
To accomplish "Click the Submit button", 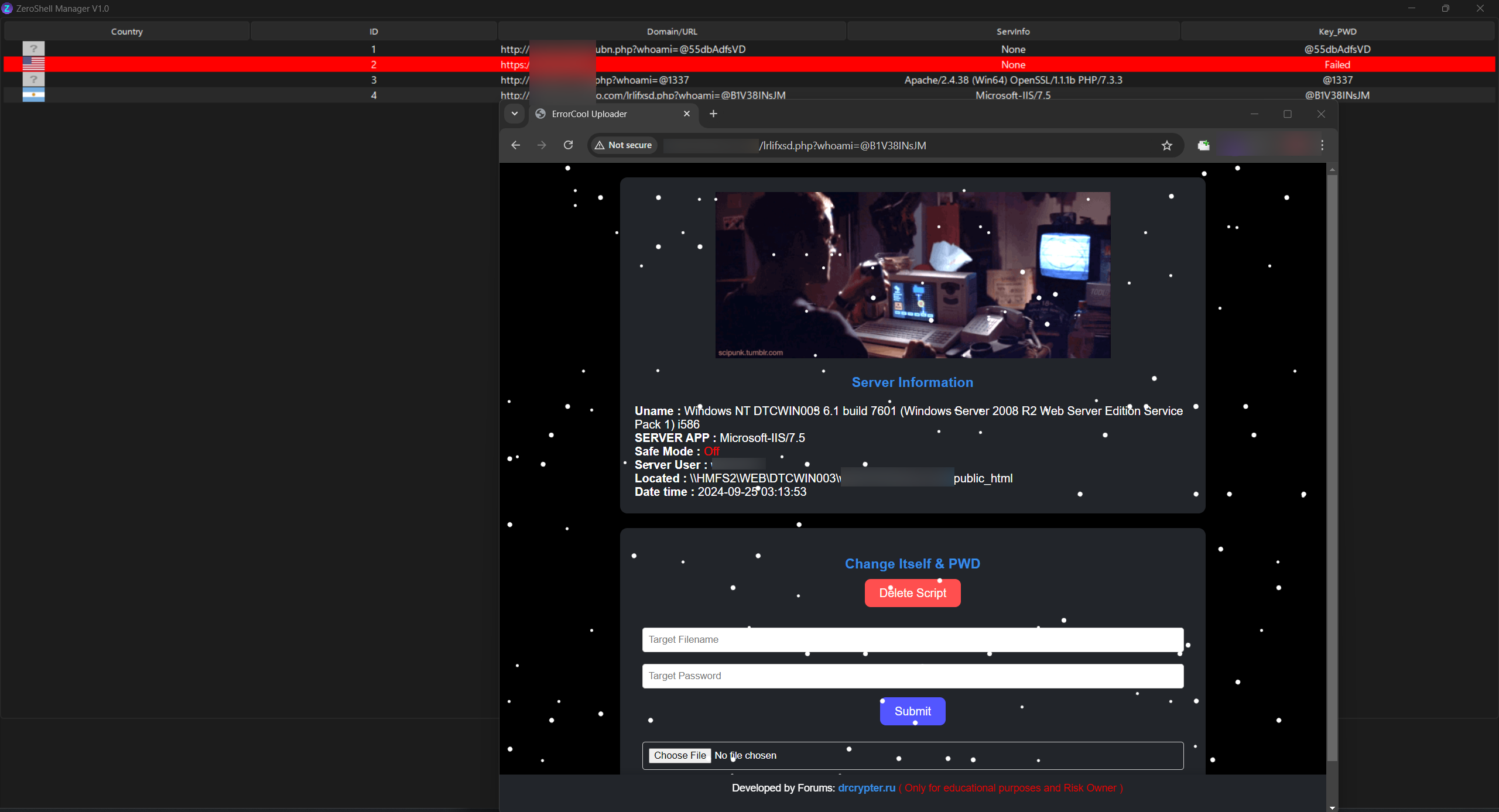I will click(912, 711).
